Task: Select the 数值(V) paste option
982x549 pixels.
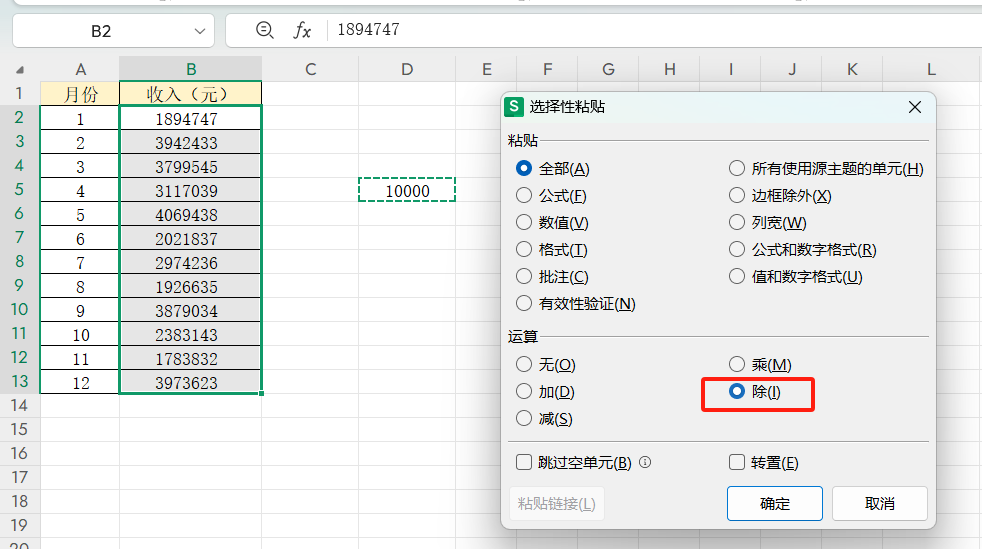Action: tap(524, 222)
